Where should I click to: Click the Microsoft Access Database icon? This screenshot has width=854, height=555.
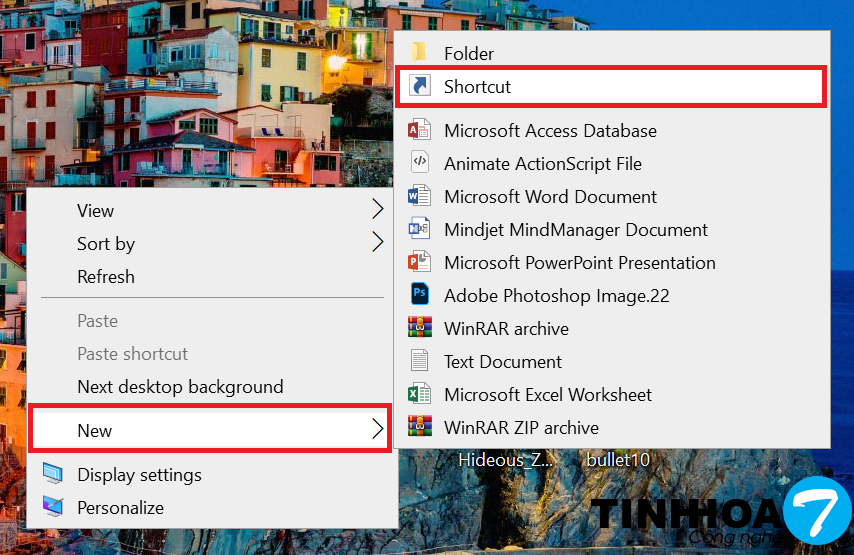coord(419,131)
